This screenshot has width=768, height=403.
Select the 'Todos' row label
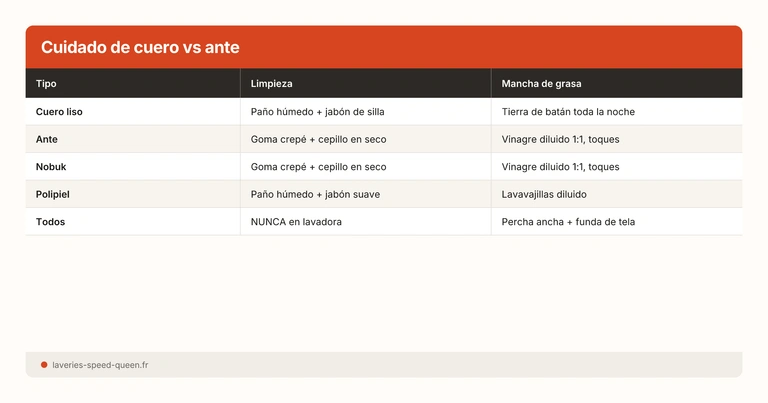[50, 222]
